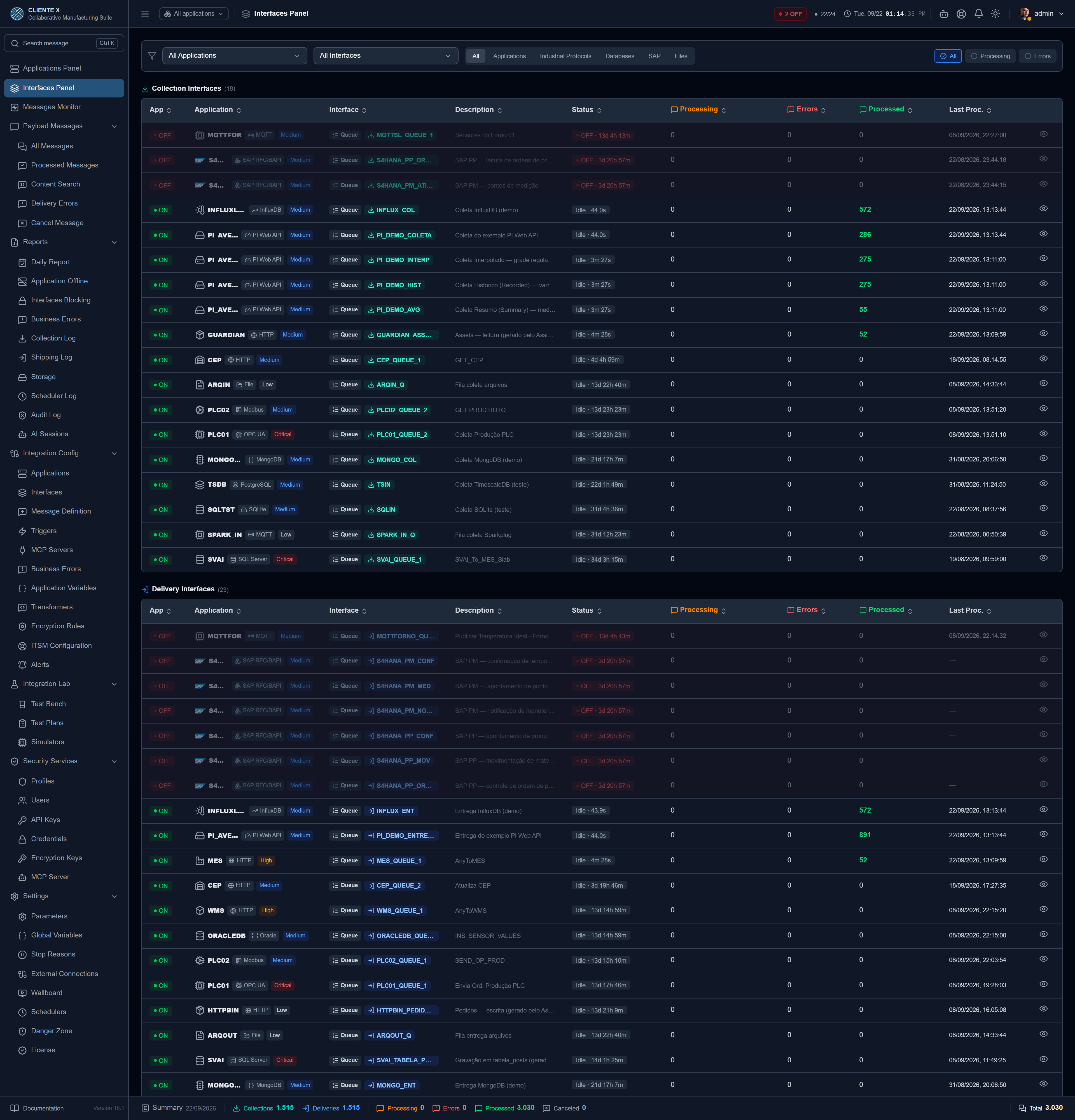The width and height of the screenshot is (1075, 1120).
Task: Click the filter funnel icon
Action: (x=152, y=55)
